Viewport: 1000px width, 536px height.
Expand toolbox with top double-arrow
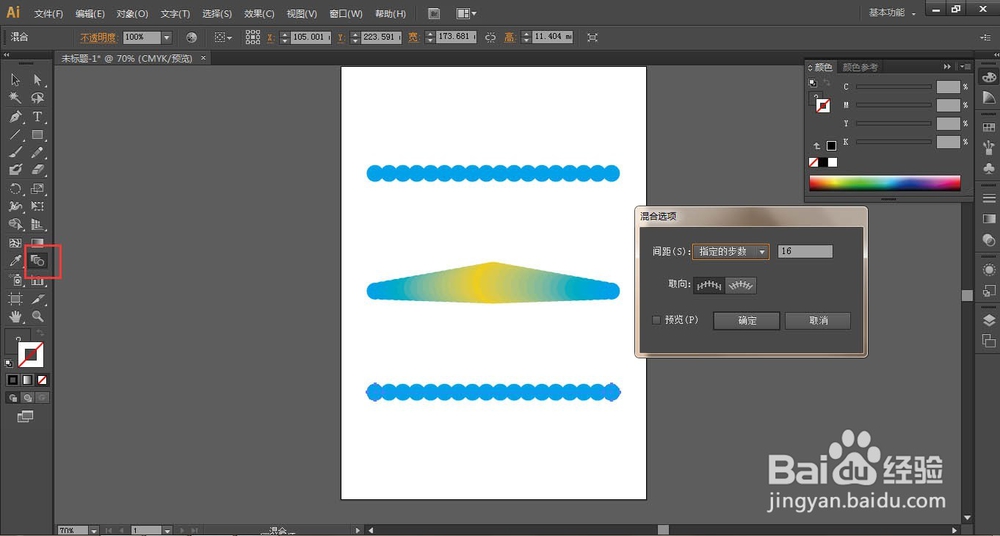7,56
